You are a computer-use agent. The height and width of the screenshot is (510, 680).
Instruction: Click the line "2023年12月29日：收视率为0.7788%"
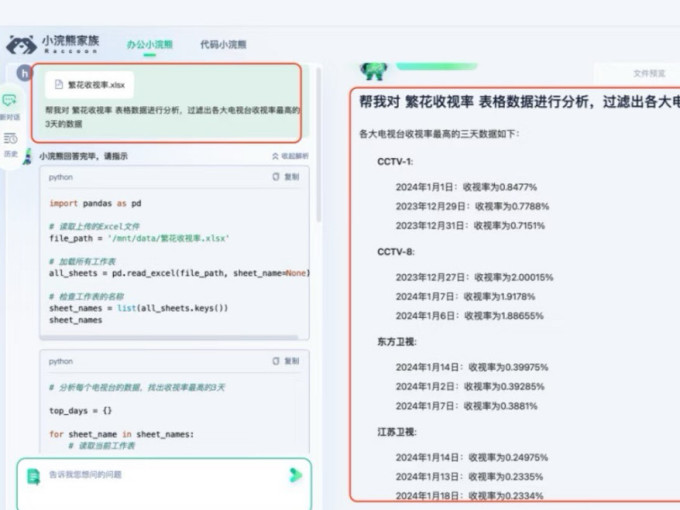click(x=472, y=206)
